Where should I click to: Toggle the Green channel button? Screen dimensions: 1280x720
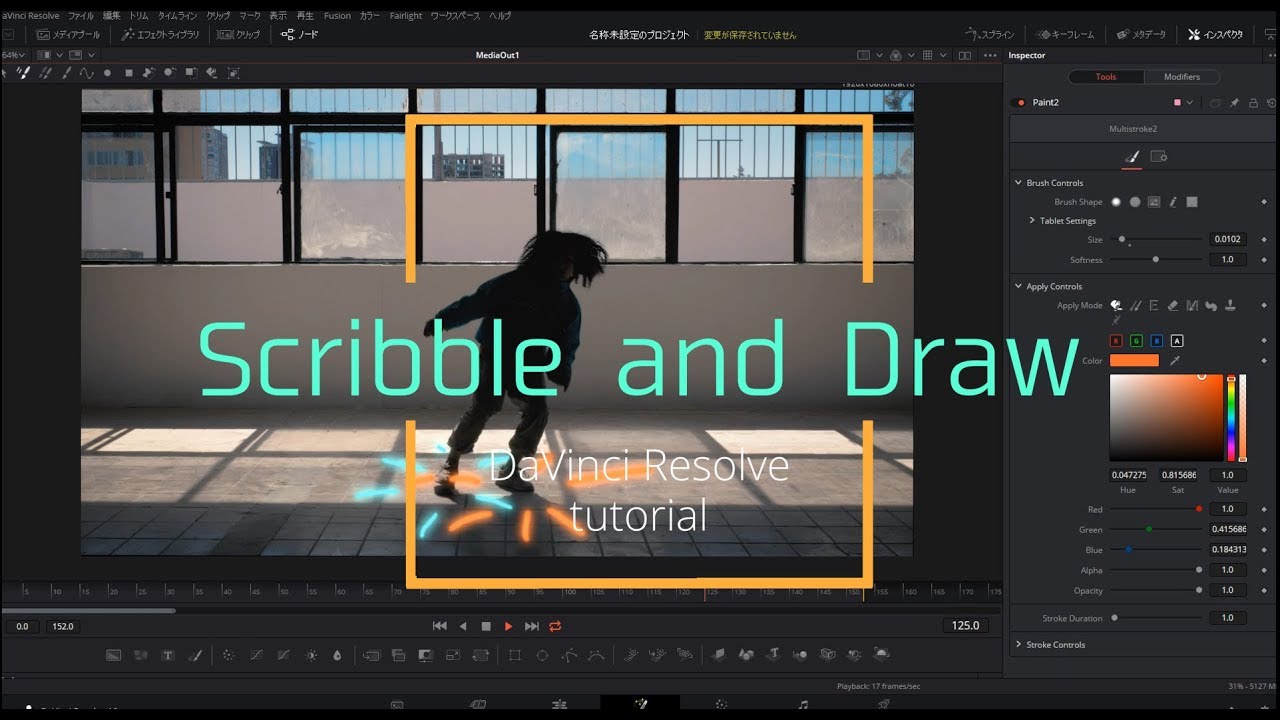coord(1137,341)
